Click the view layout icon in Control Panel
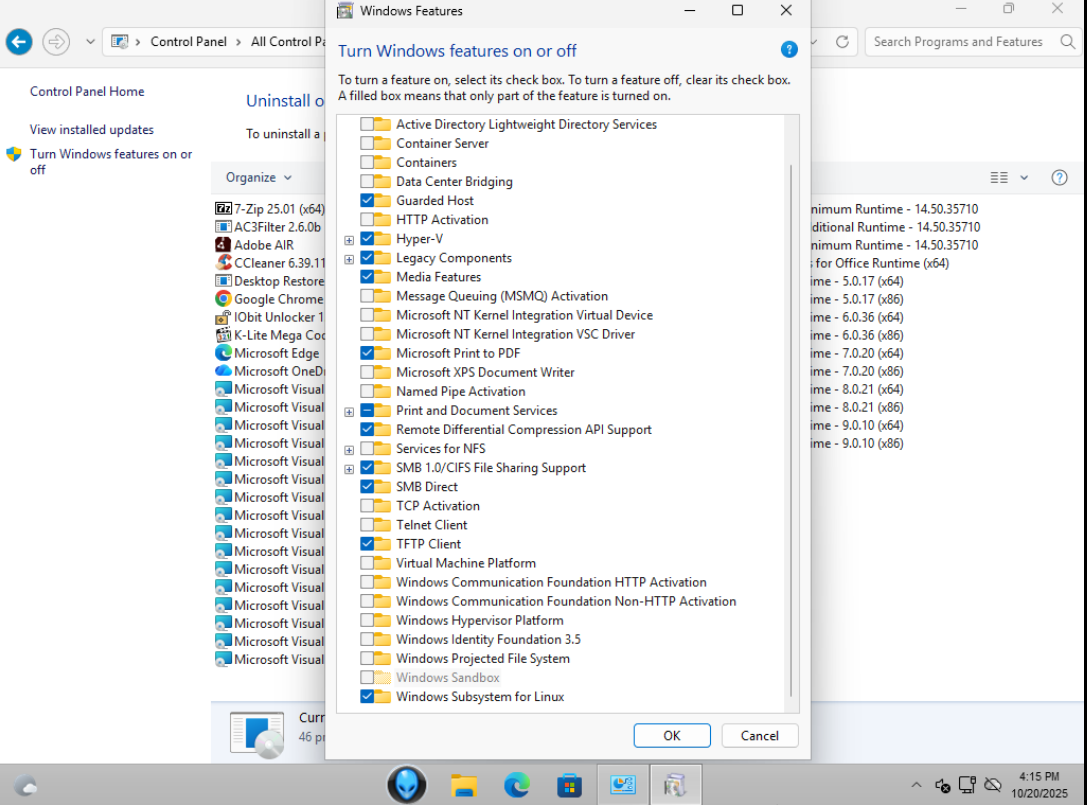Screen dimensions: 1087x805 (x=999, y=178)
